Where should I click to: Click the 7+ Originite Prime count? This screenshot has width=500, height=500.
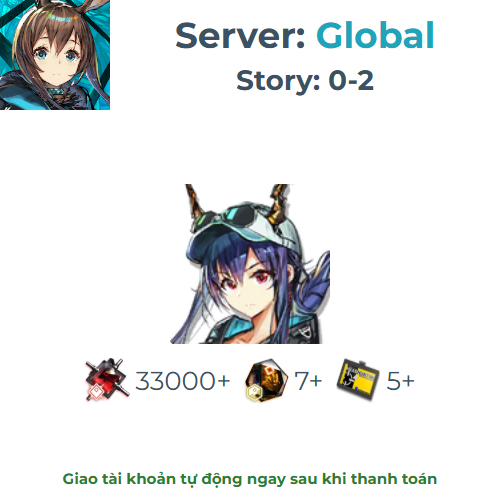point(308,381)
